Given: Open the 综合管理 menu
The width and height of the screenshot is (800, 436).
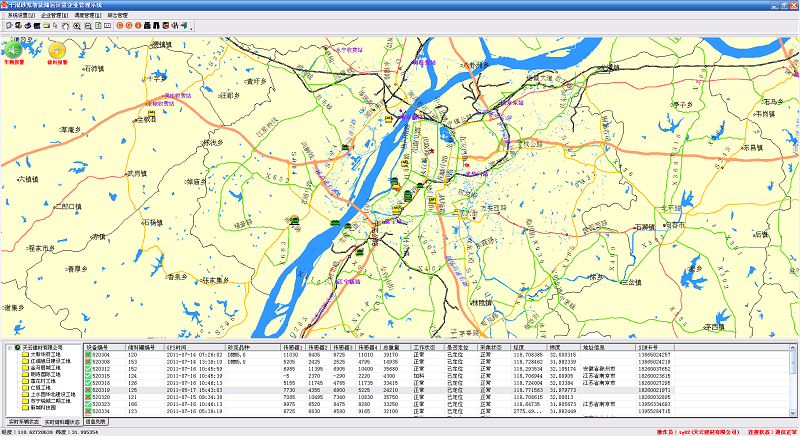Looking at the screenshot, I should coord(118,15).
